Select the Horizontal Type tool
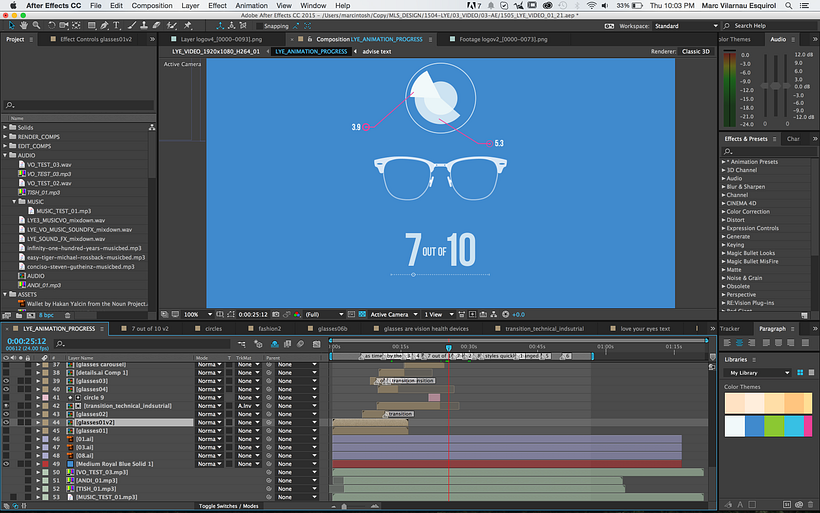The image size is (820, 513). coord(117,26)
